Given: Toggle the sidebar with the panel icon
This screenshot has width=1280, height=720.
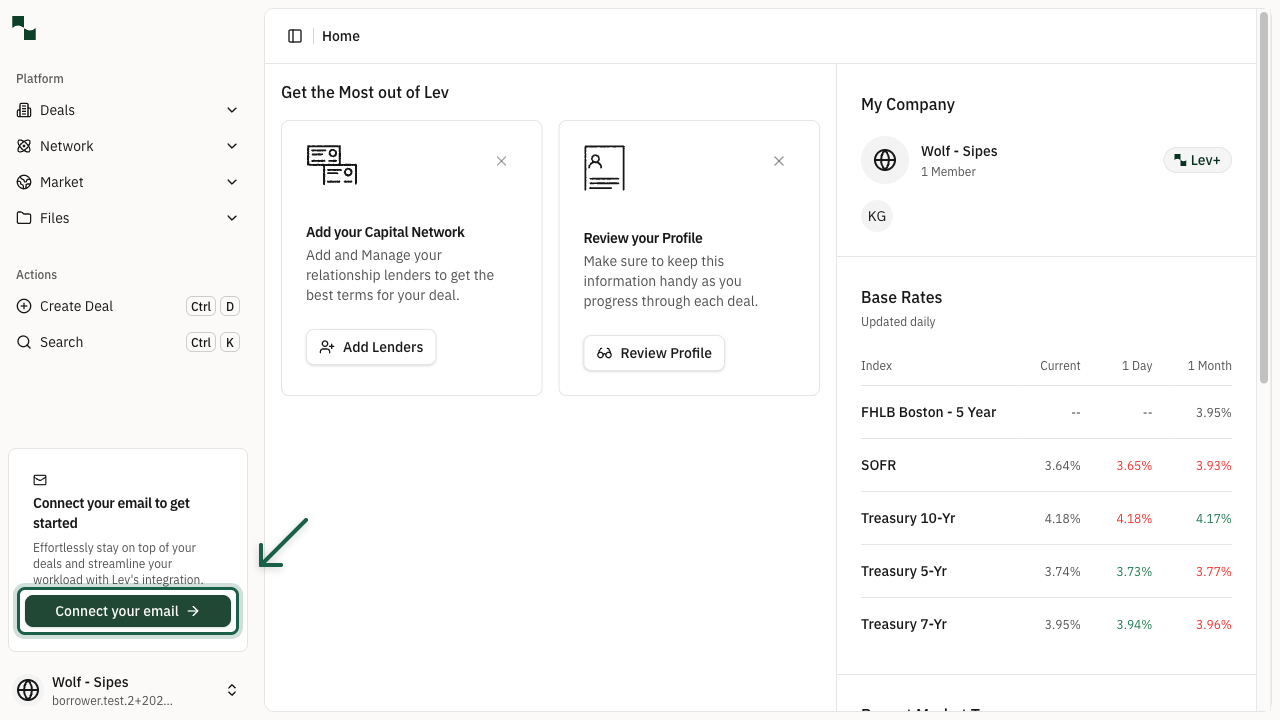Looking at the screenshot, I should [x=295, y=35].
